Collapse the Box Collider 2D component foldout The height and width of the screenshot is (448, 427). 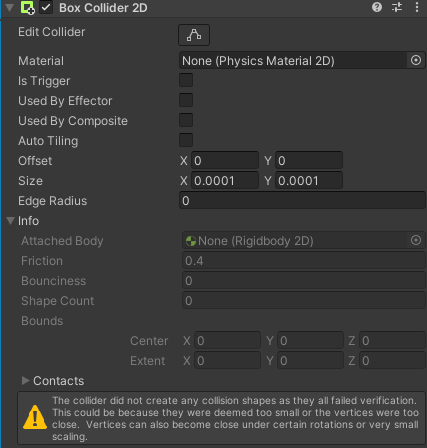point(10,8)
